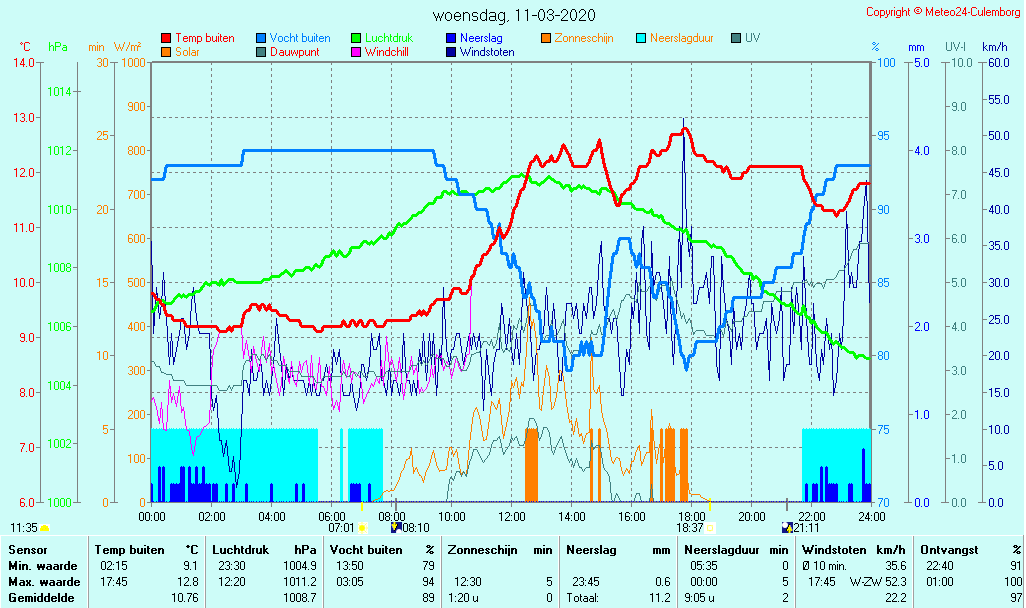Click the sunrise icon beside 07:01
Image resolution: width=1026 pixels, height=608 pixels.
coord(362,527)
